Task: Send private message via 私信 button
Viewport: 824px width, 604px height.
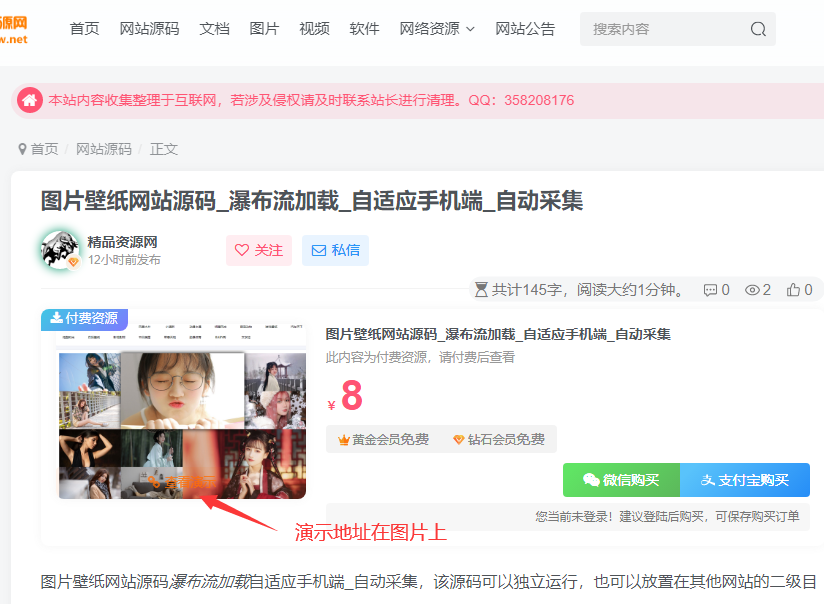Action: coord(335,250)
